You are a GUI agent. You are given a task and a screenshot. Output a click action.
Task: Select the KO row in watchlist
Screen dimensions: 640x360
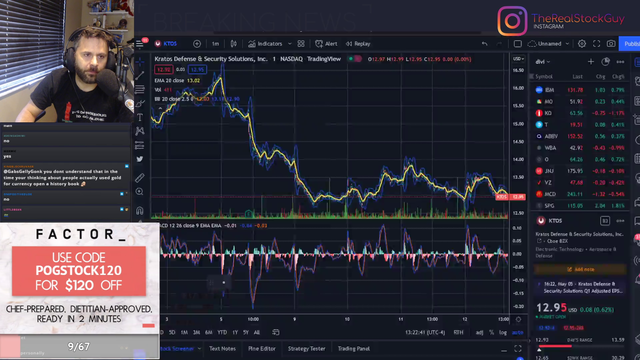point(580,113)
